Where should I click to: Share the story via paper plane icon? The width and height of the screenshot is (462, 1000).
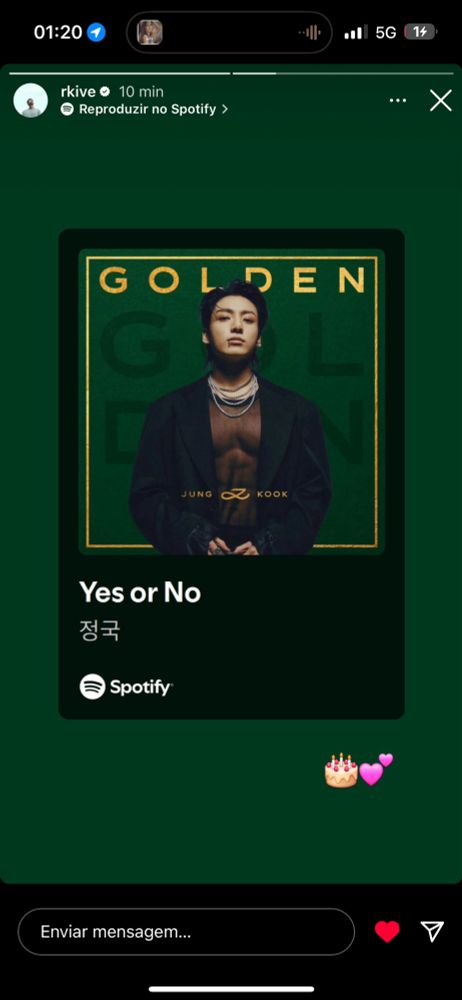click(x=432, y=932)
